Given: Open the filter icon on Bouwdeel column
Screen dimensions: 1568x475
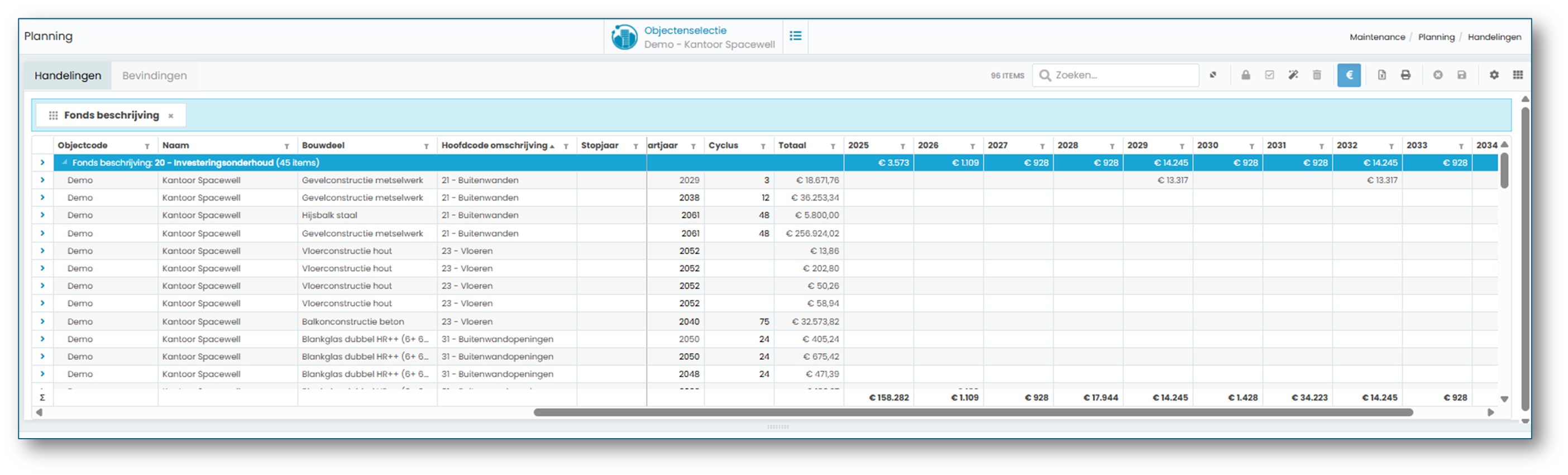Looking at the screenshot, I should (426, 146).
